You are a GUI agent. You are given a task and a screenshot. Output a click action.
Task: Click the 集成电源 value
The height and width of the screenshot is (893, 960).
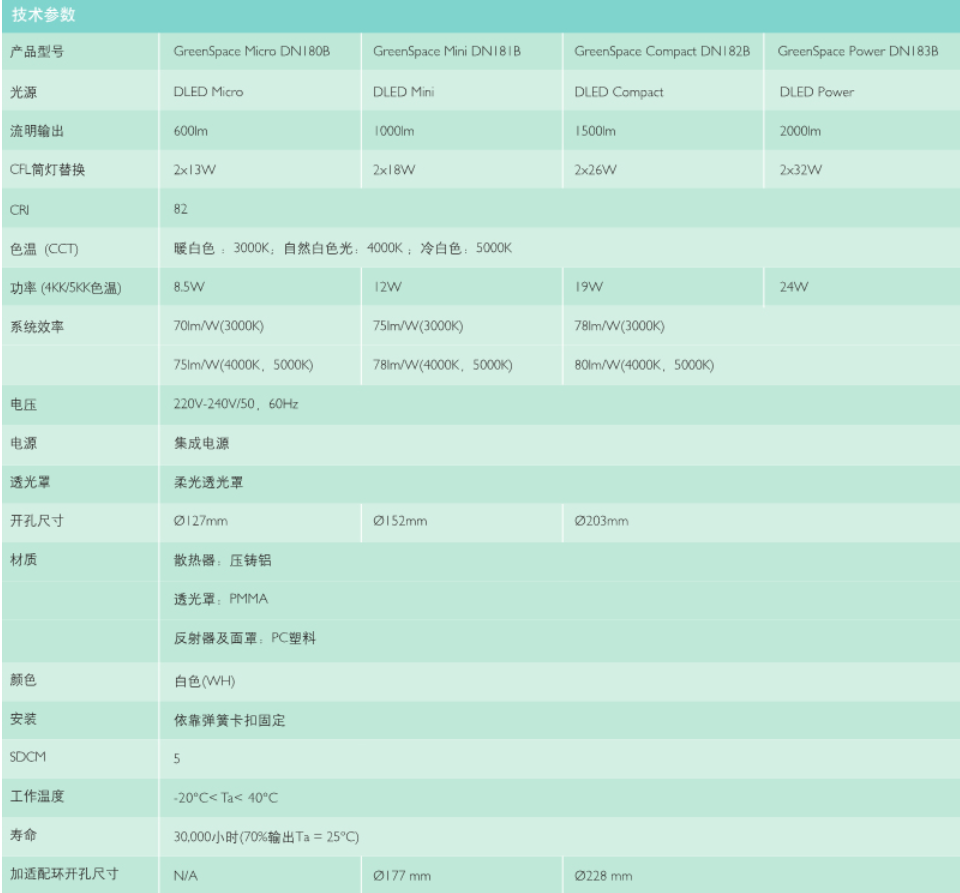pyautogui.click(x=201, y=443)
